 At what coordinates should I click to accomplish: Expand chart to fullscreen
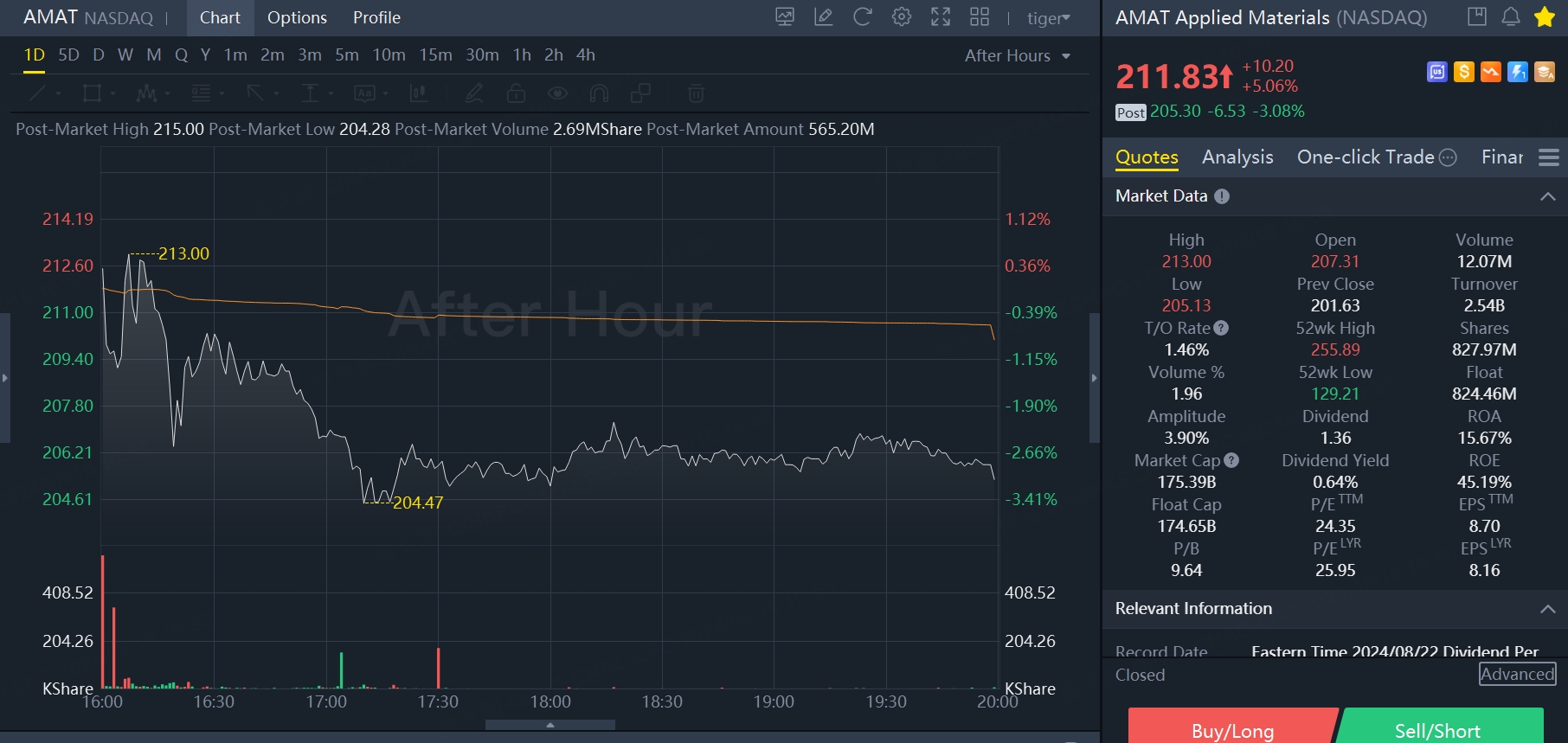(941, 17)
